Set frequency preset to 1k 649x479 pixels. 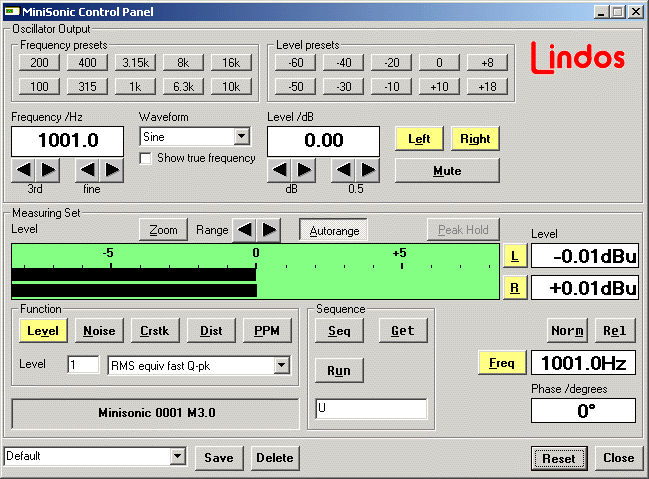coord(135,87)
